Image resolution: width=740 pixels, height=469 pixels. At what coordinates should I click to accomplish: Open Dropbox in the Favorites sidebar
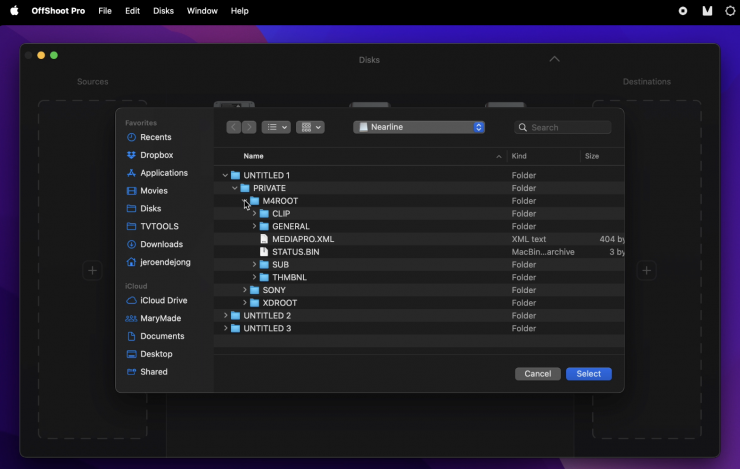coord(156,155)
